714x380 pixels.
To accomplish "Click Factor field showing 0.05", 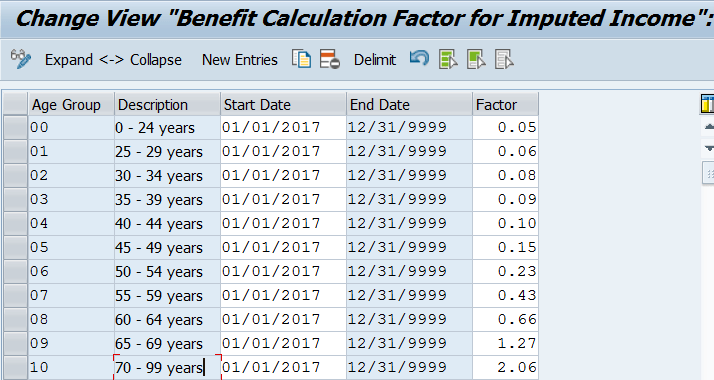I will (505, 127).
